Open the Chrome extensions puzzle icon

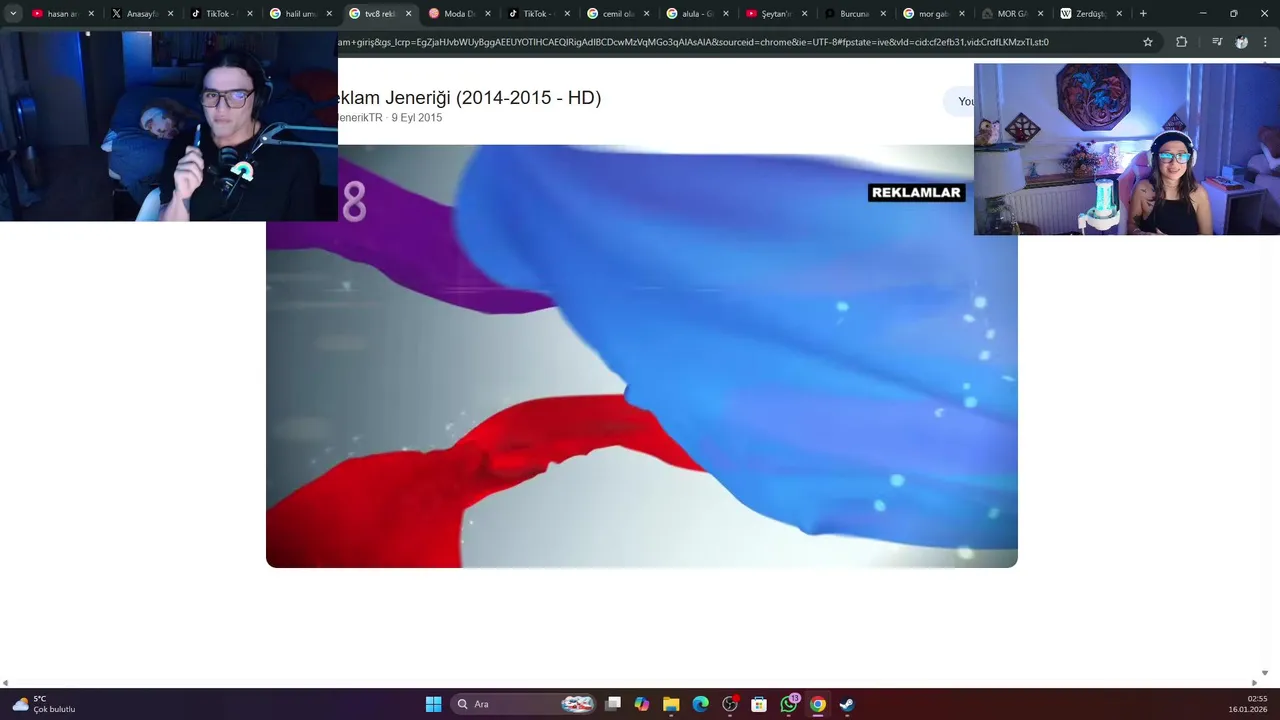[x=1182, y=42]
